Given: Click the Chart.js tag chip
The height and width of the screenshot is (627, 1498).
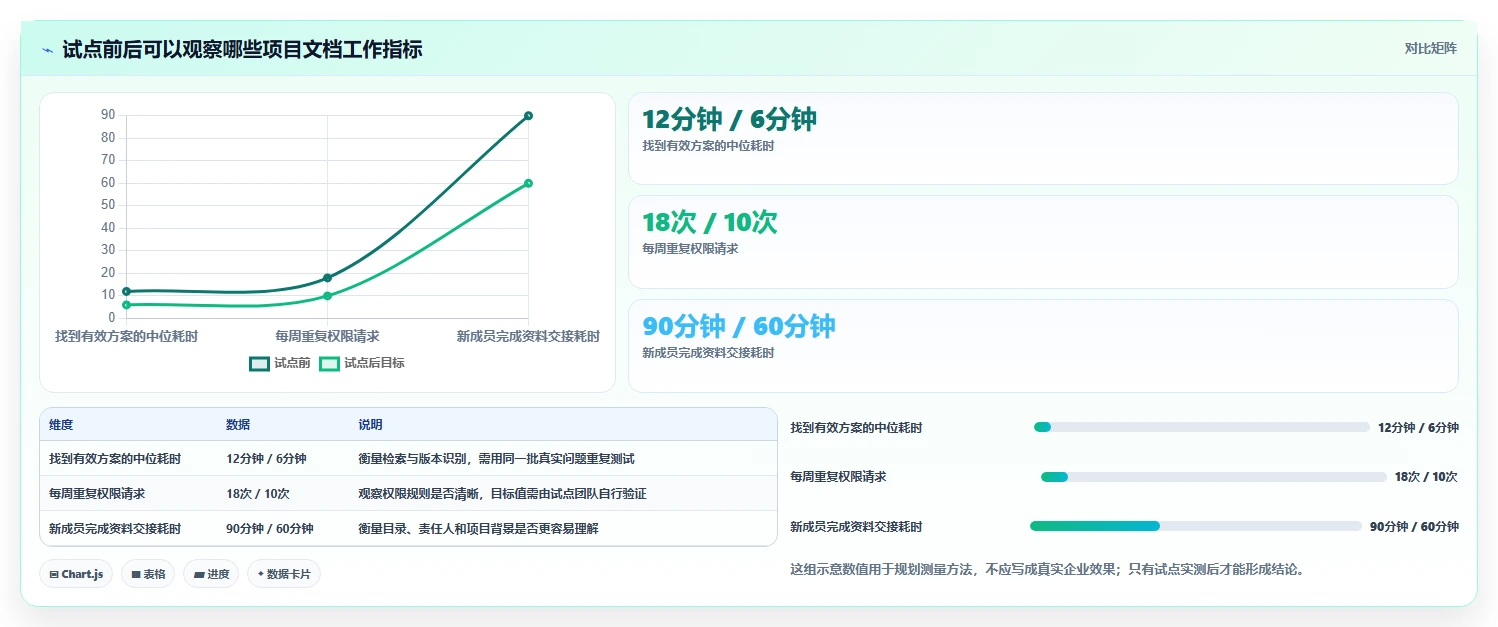Looking at the screenshot, I should click(x=76, y=574).
